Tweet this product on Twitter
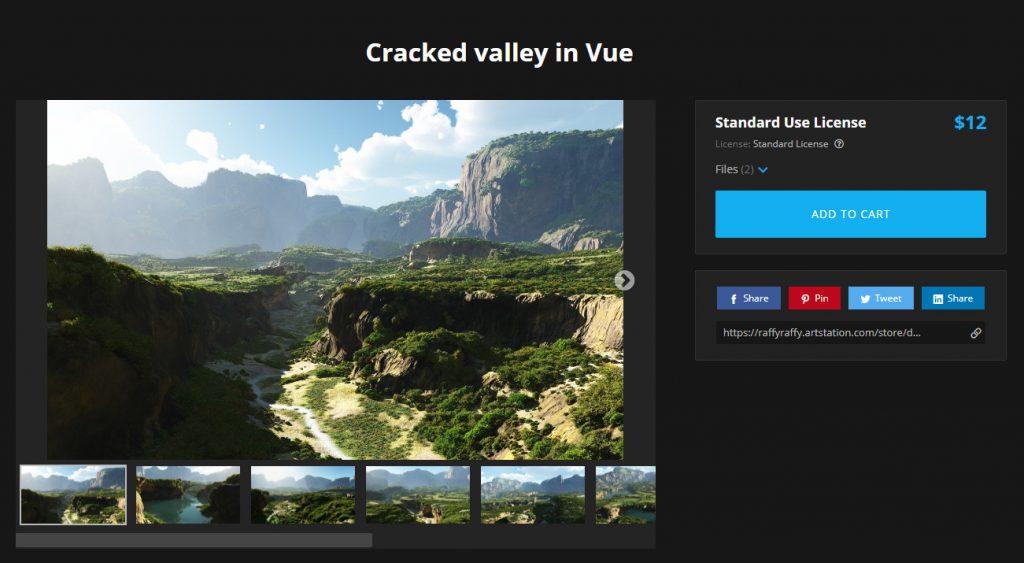1024x563 pixels. (880, 298)
